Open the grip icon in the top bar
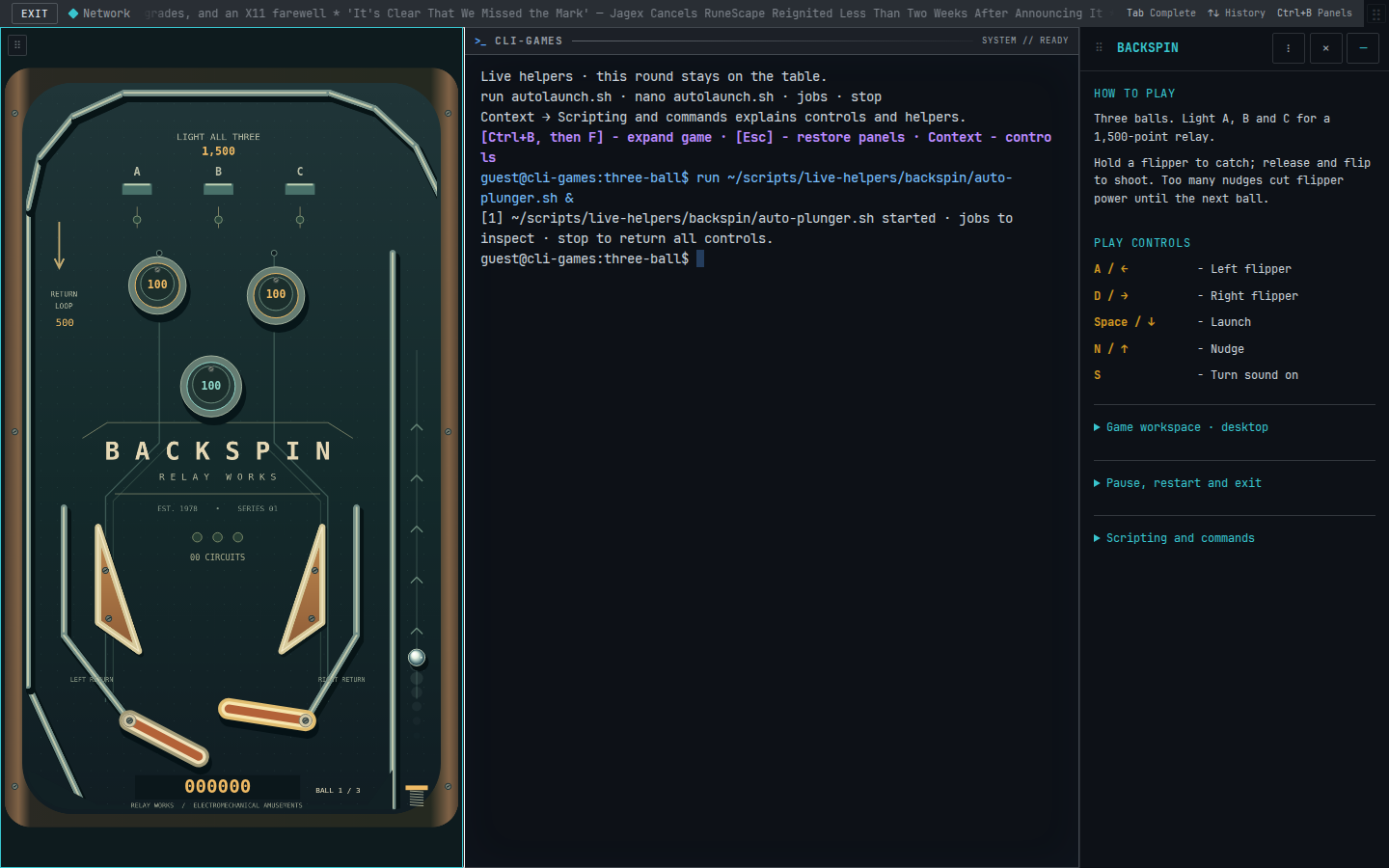The image size is (1389, 868). (x=1376, y=14)
